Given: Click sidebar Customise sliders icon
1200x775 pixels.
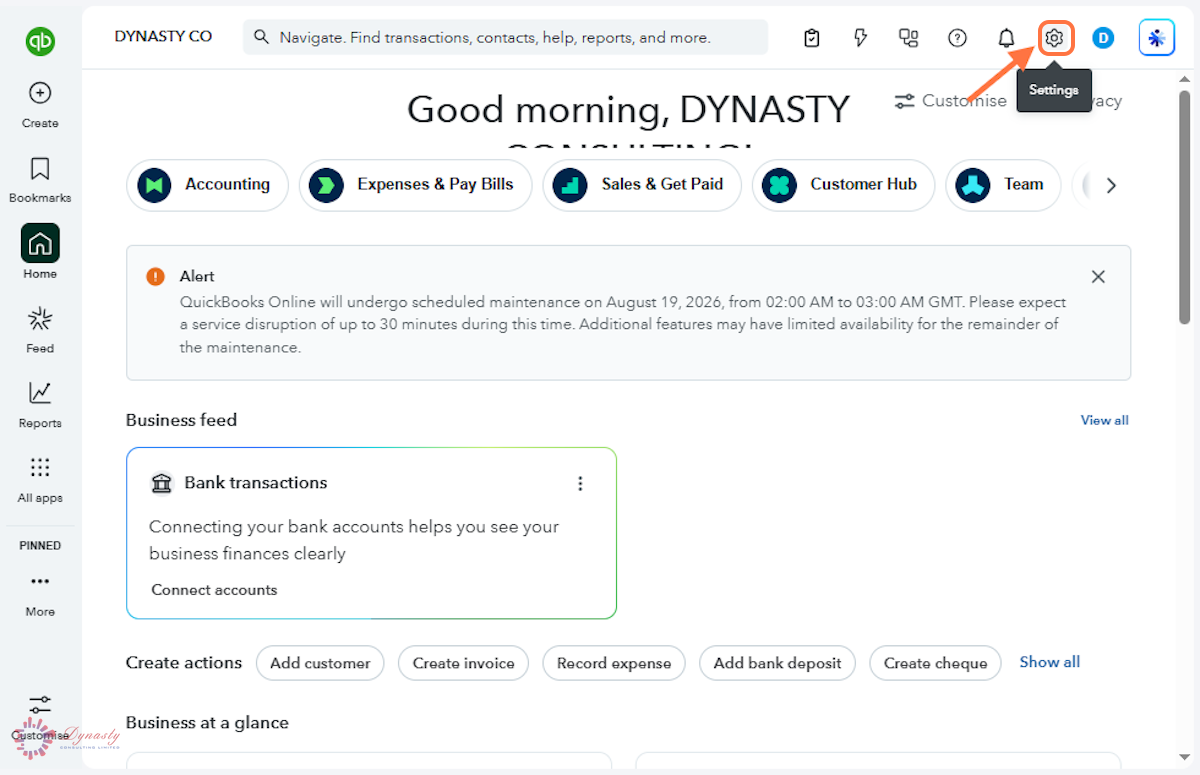Looking at the screenshot, I should [40, 705].
